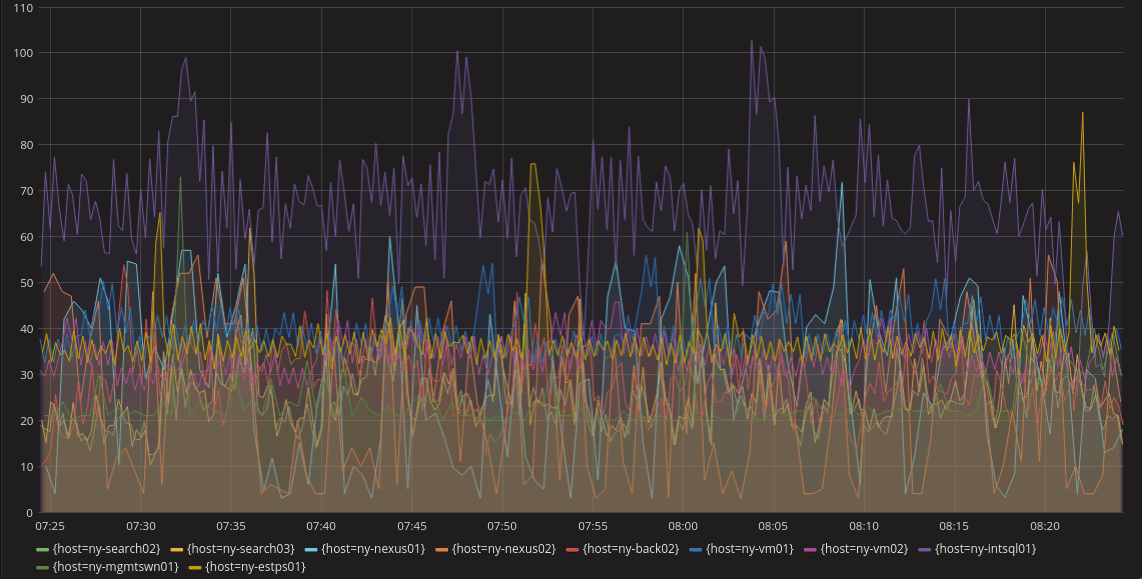Click the 07:25 time axis label
This screenshot has height=579, width=1142.
click(x=50, y=525)
